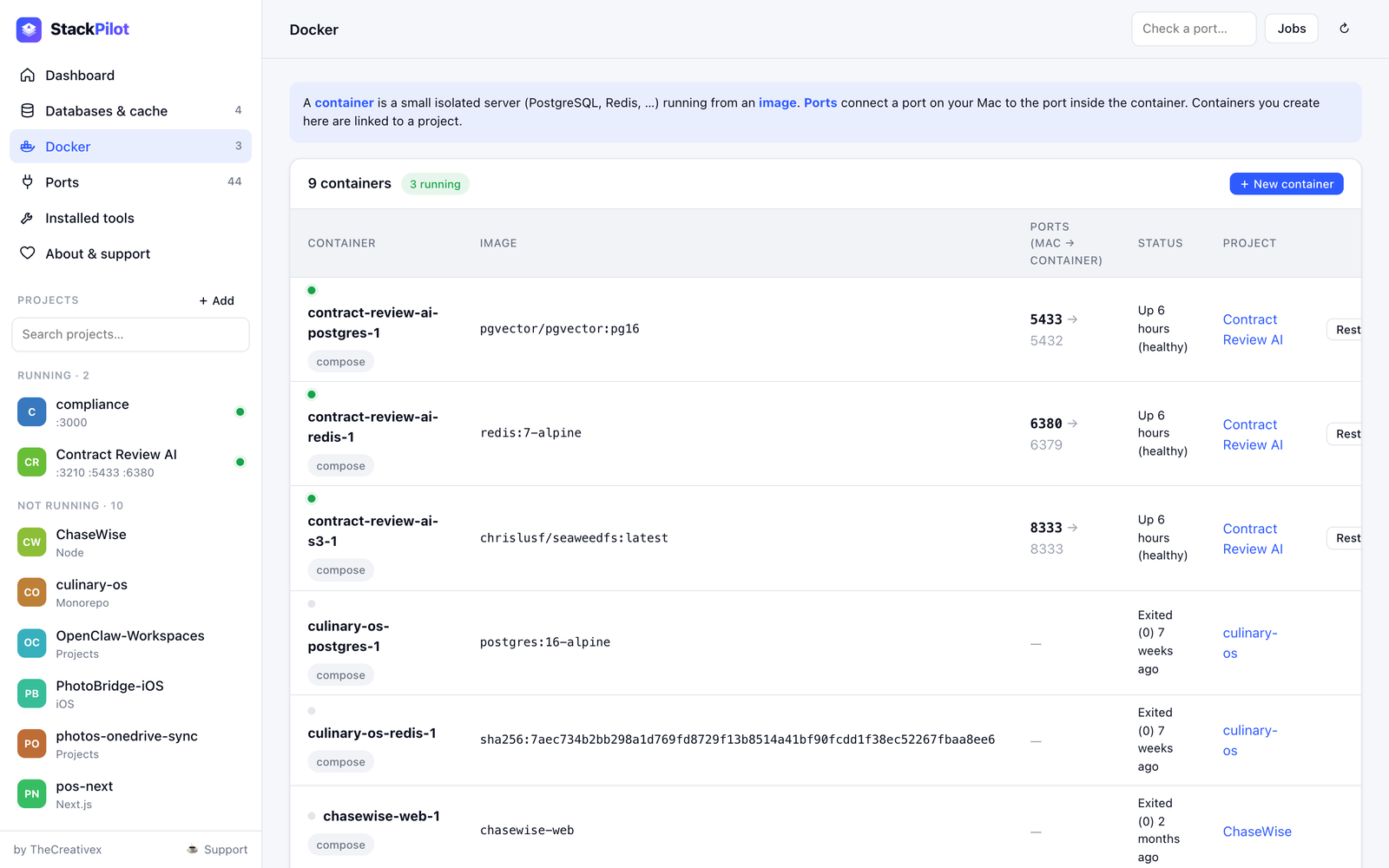
Task: Focus the Search projects field
Action: (x=130, y=335)
